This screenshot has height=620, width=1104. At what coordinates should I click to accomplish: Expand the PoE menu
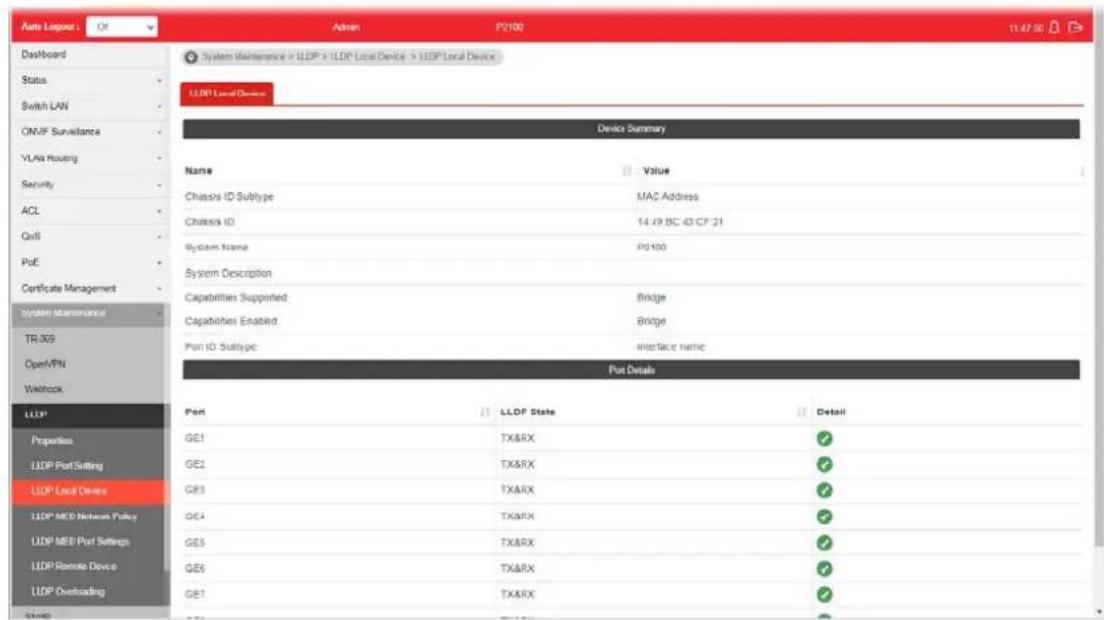(x=90, y=262)
